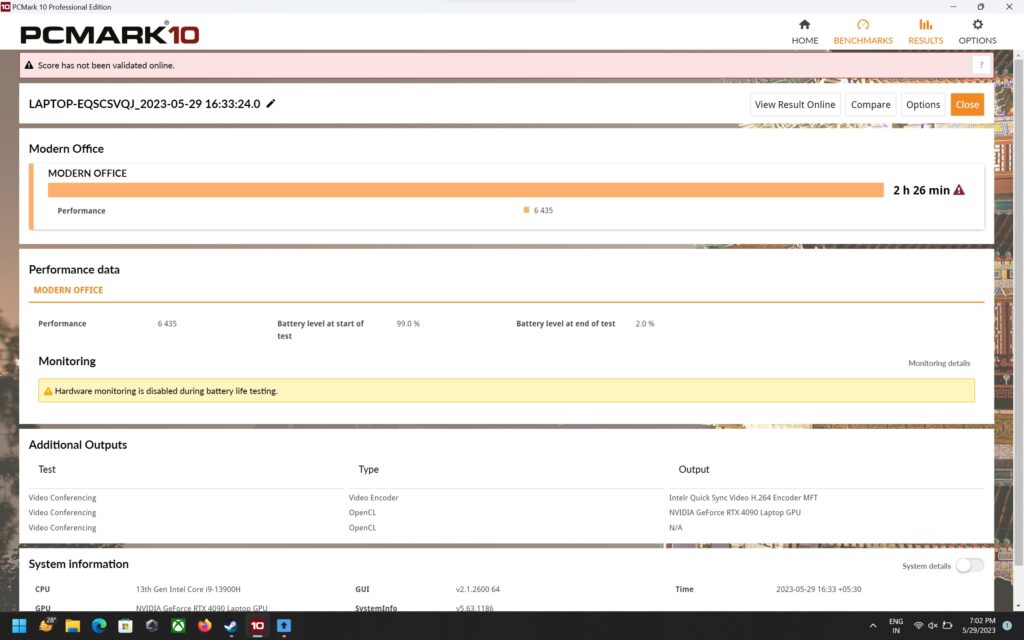Click the NVIDIA GeForce RTX 4090 output row
The image size is (1024, 640).
tap(735, 513)
